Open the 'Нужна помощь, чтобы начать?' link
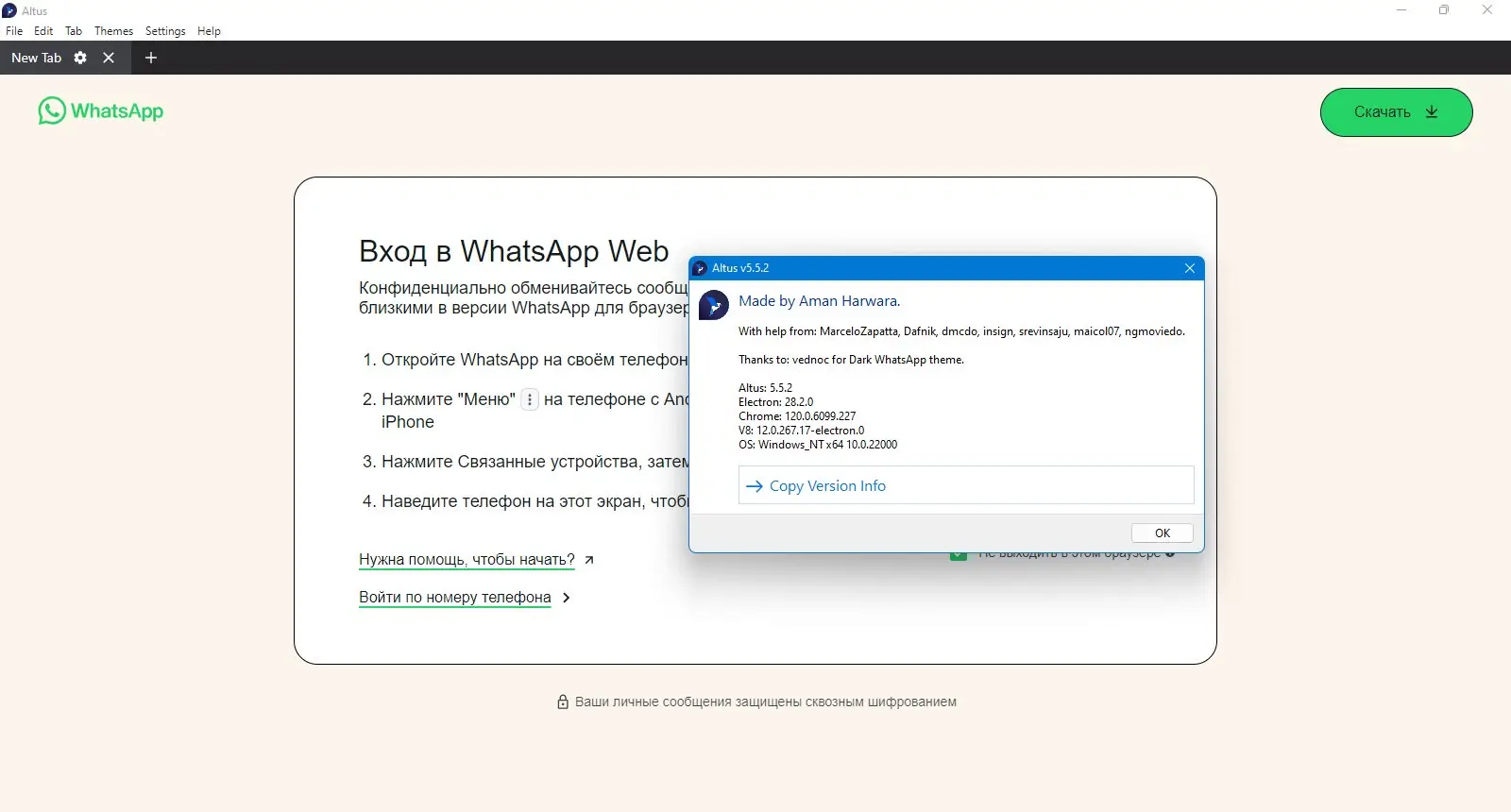 point(467,560)
